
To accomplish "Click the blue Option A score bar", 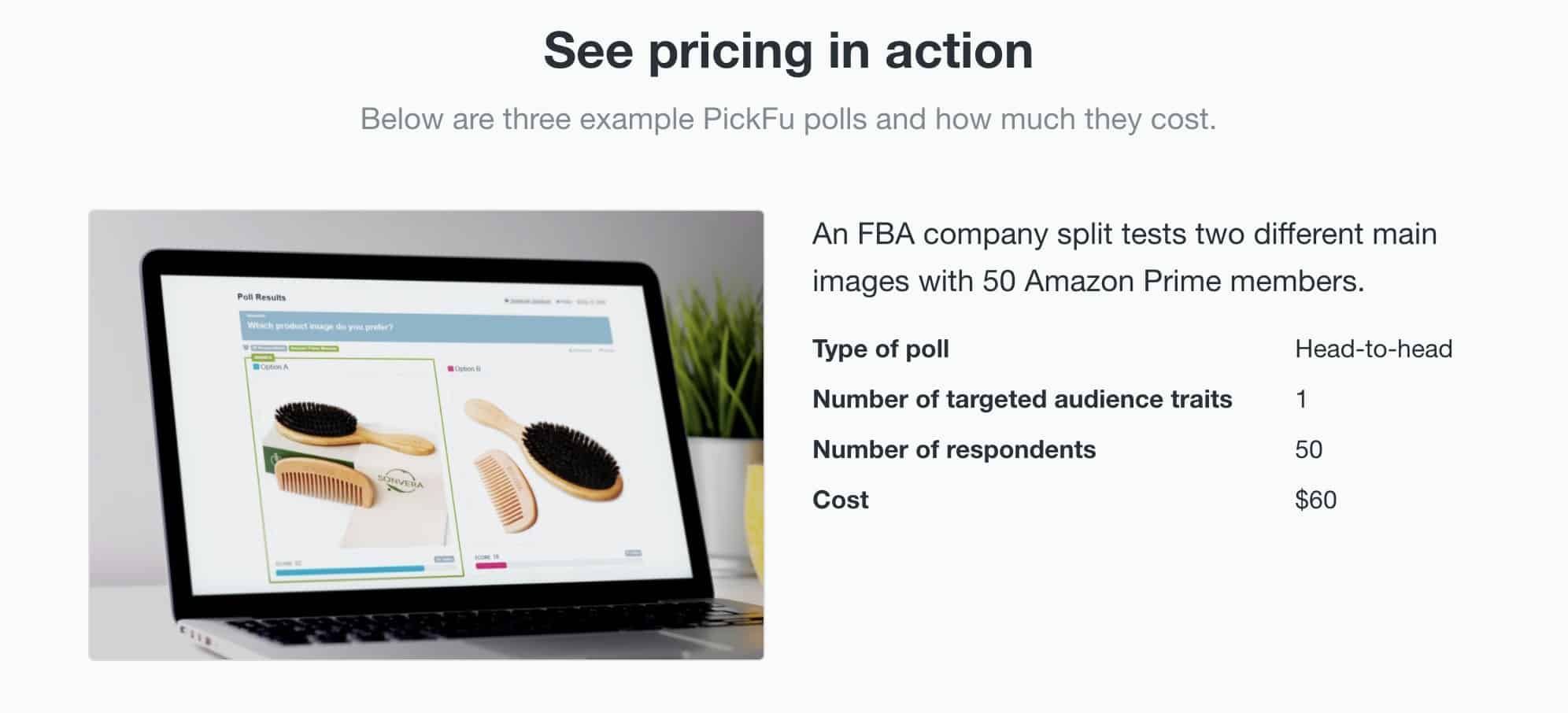I will tap(349, 569).
